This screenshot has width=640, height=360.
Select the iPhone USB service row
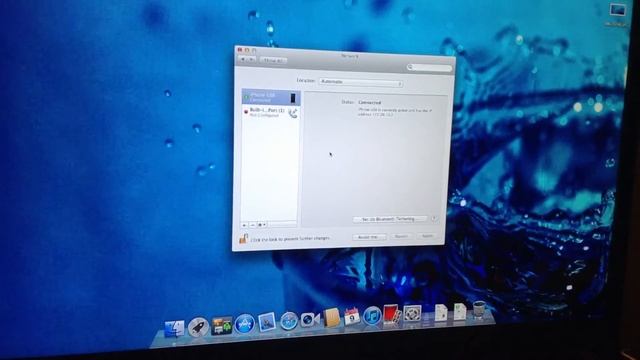coord(271,98)
